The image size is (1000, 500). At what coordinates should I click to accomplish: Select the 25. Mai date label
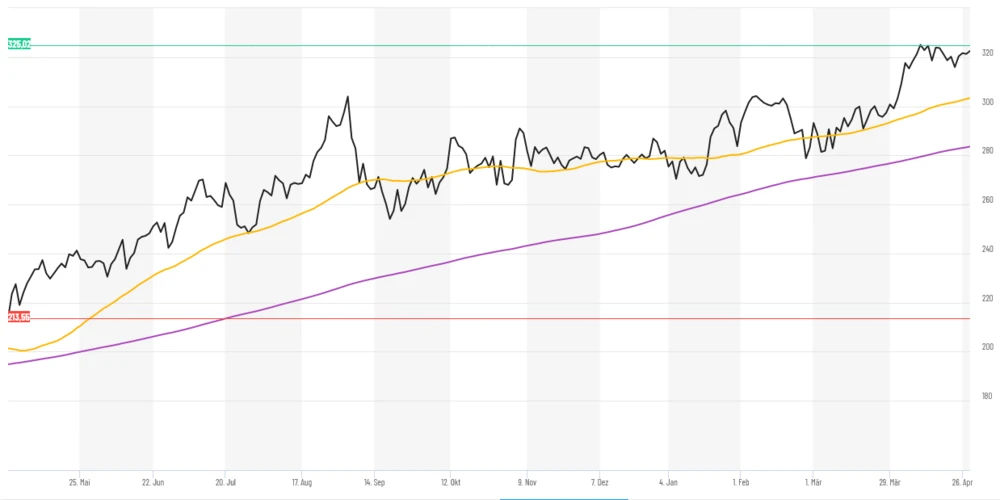79,481
